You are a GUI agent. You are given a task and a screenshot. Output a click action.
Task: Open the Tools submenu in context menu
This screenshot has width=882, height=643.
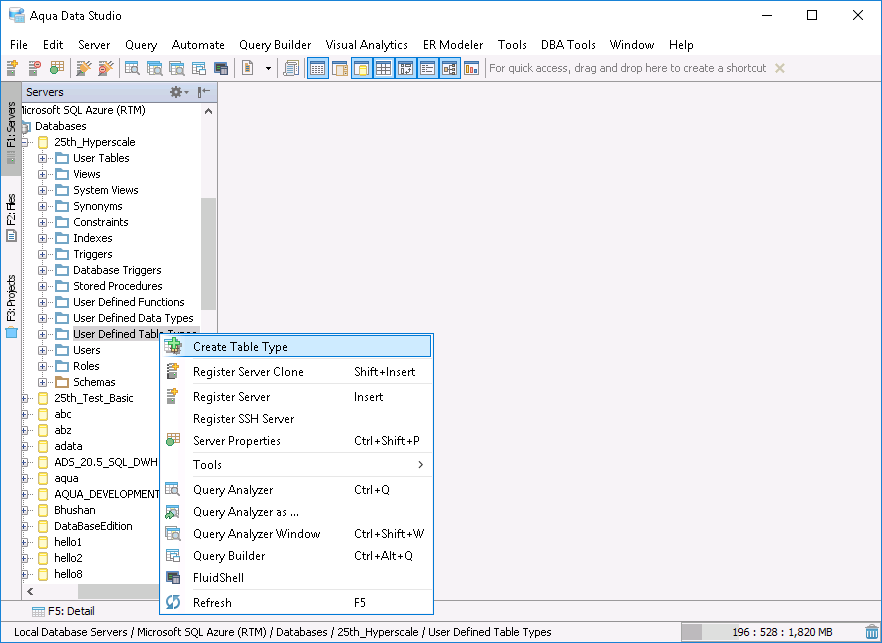(297, 465)
